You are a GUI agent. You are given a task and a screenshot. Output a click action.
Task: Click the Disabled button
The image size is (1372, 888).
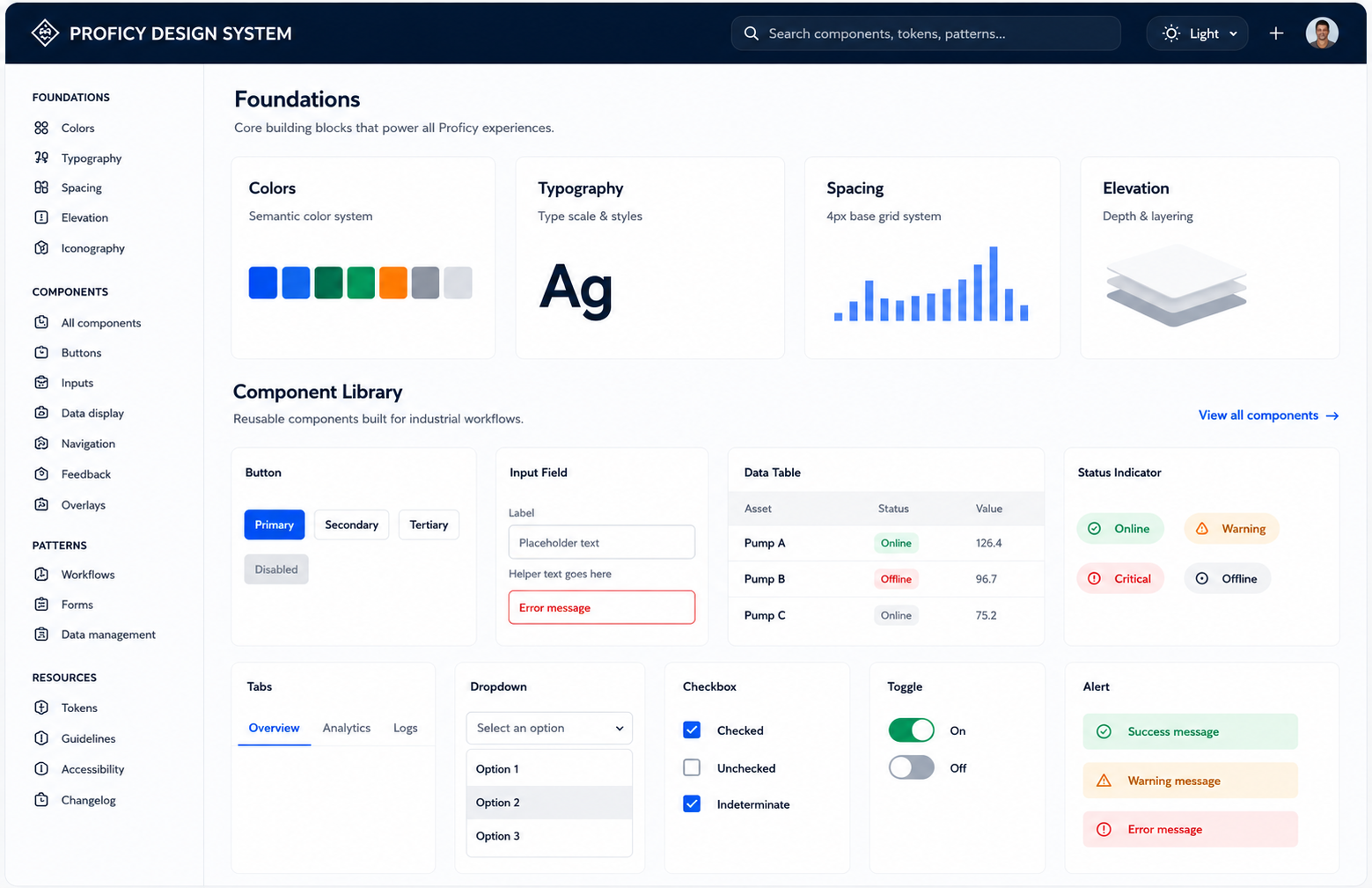276,569
